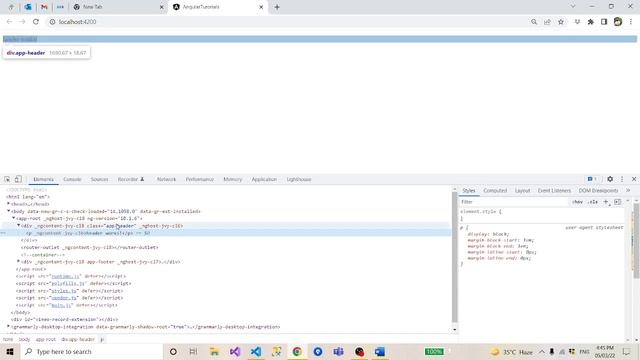Open the Network tab
This screenshot has width=640, height=360.
pos(166,180)
